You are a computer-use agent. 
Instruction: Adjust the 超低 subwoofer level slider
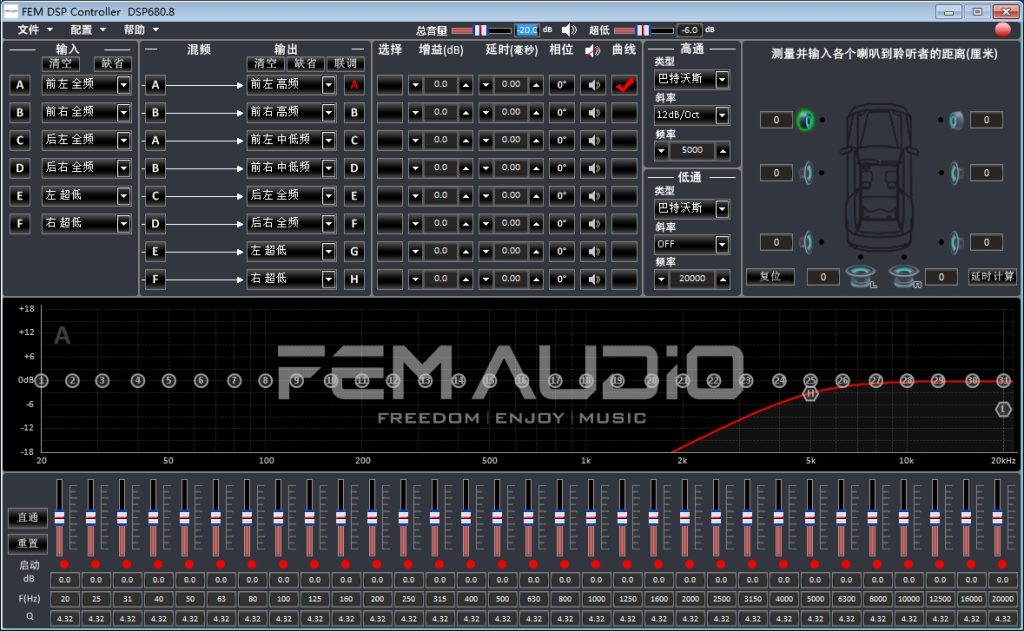click(x=644, y=30)
